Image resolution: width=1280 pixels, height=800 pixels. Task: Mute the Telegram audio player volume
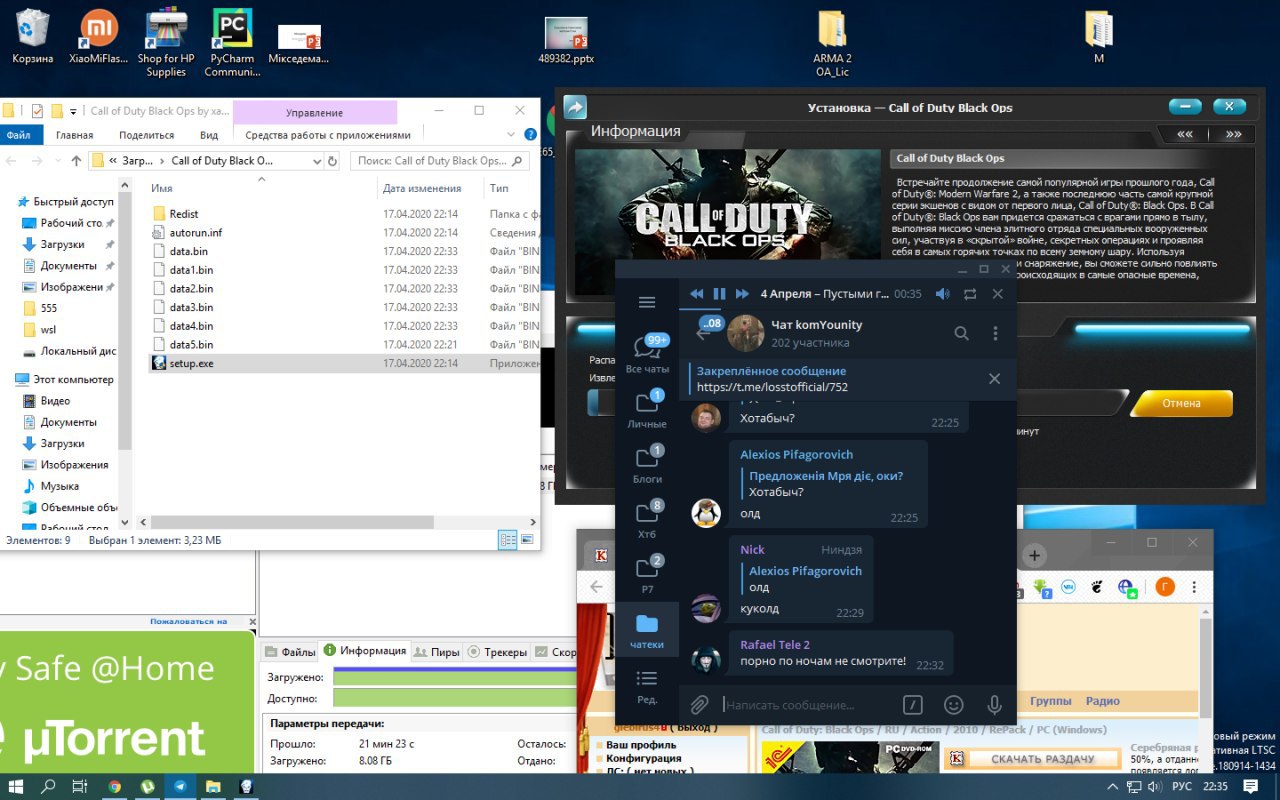[x=942, y=294]
